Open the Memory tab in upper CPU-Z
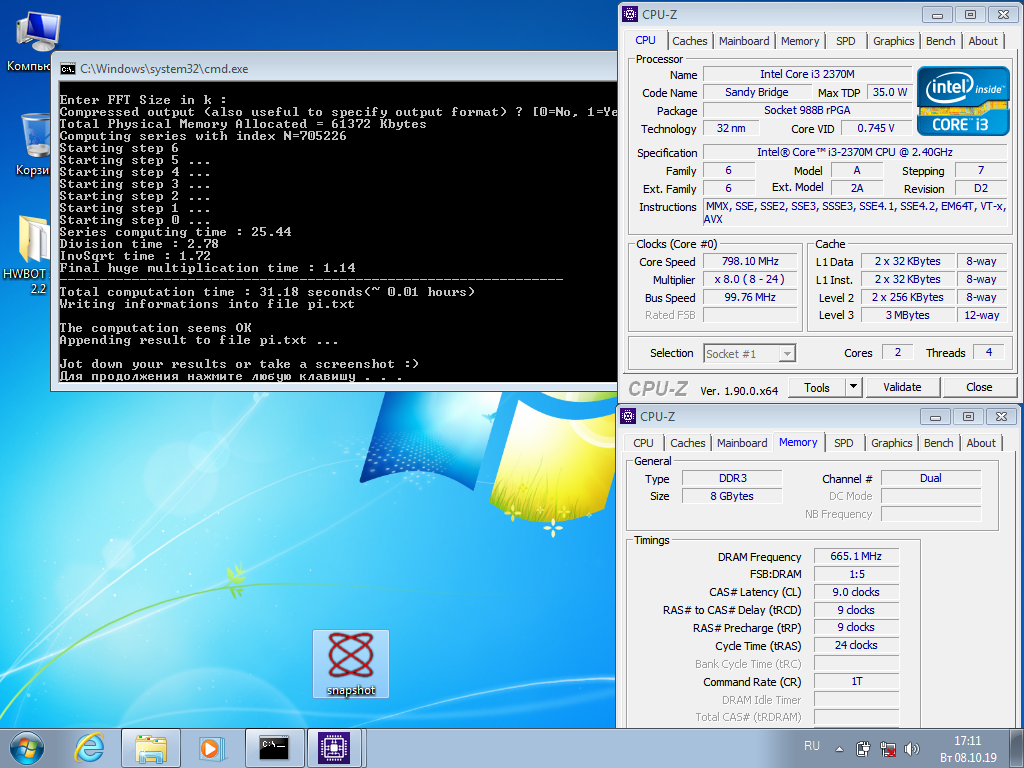The width and height of the screenshot is (1024, 768). pyautogui.click(x=800, y=41)
